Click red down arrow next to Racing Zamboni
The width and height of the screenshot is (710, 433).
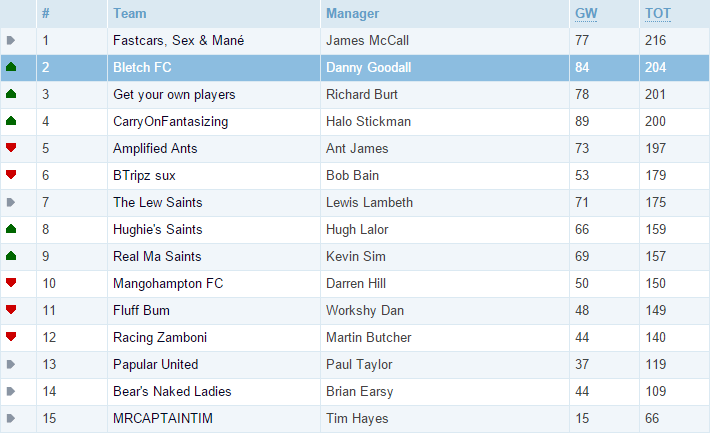pos(11,336)
